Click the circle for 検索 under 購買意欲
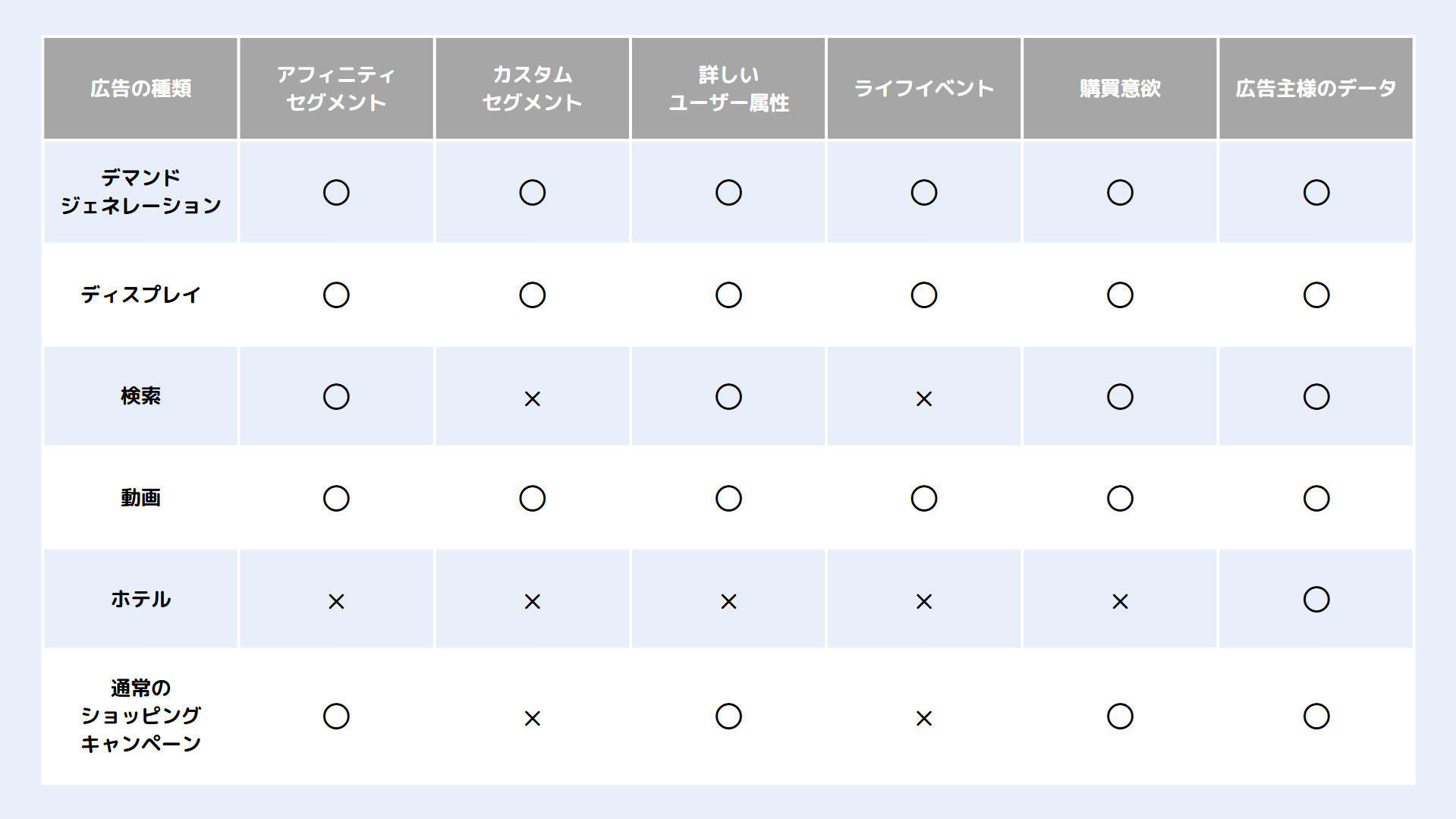Screen dimensions: 1456x819 tap(1120, 397)
